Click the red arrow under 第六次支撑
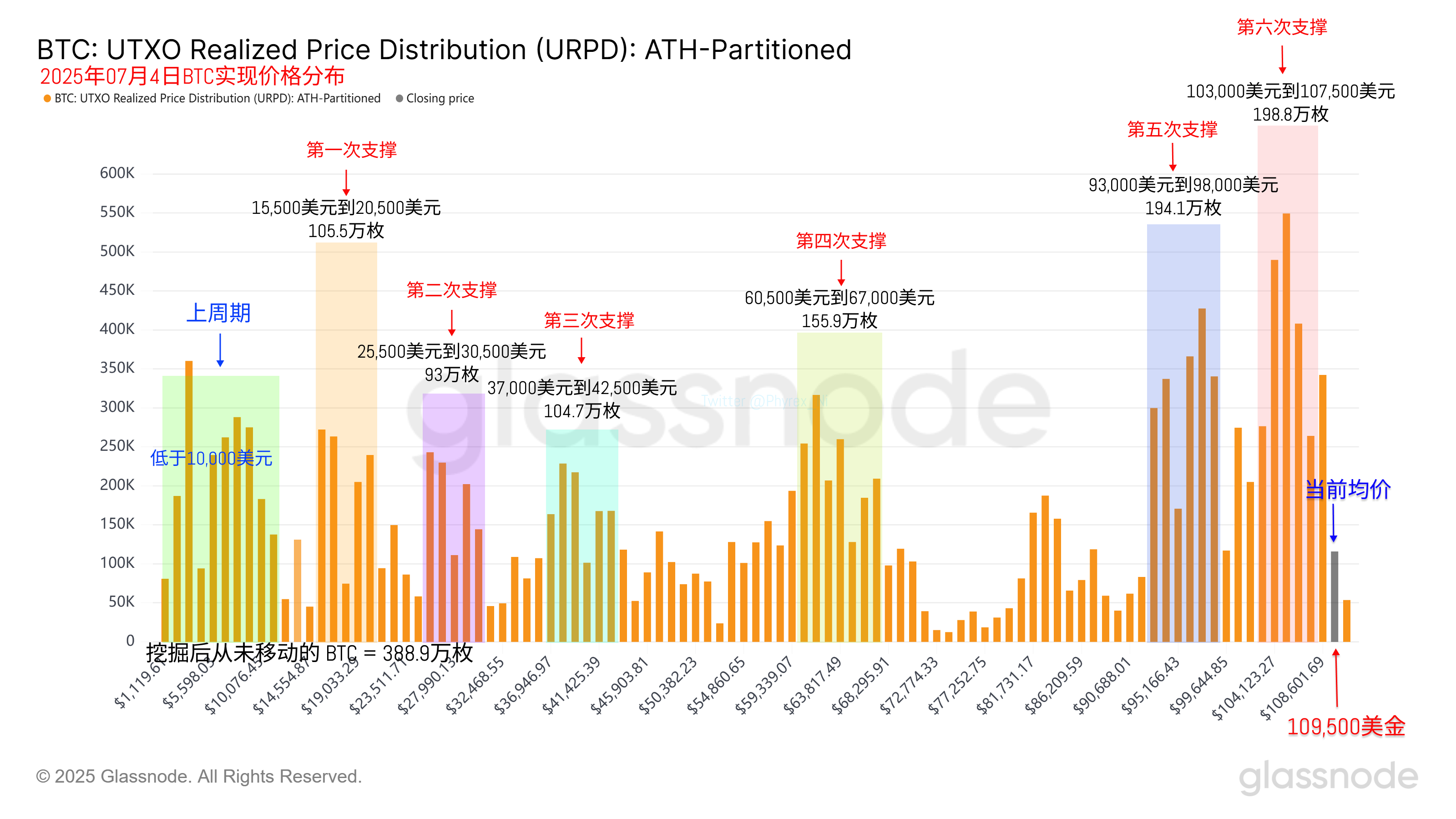 pyautogui.click(x=1283, y=59)
